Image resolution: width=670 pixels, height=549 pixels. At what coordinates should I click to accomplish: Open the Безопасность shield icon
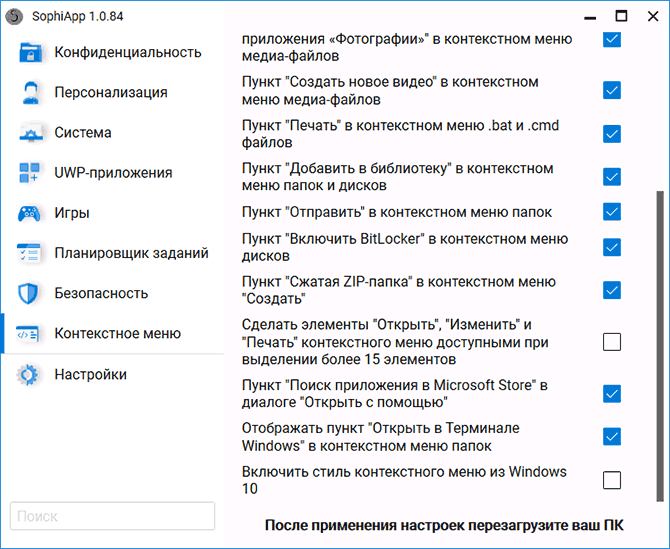[28, 293]
